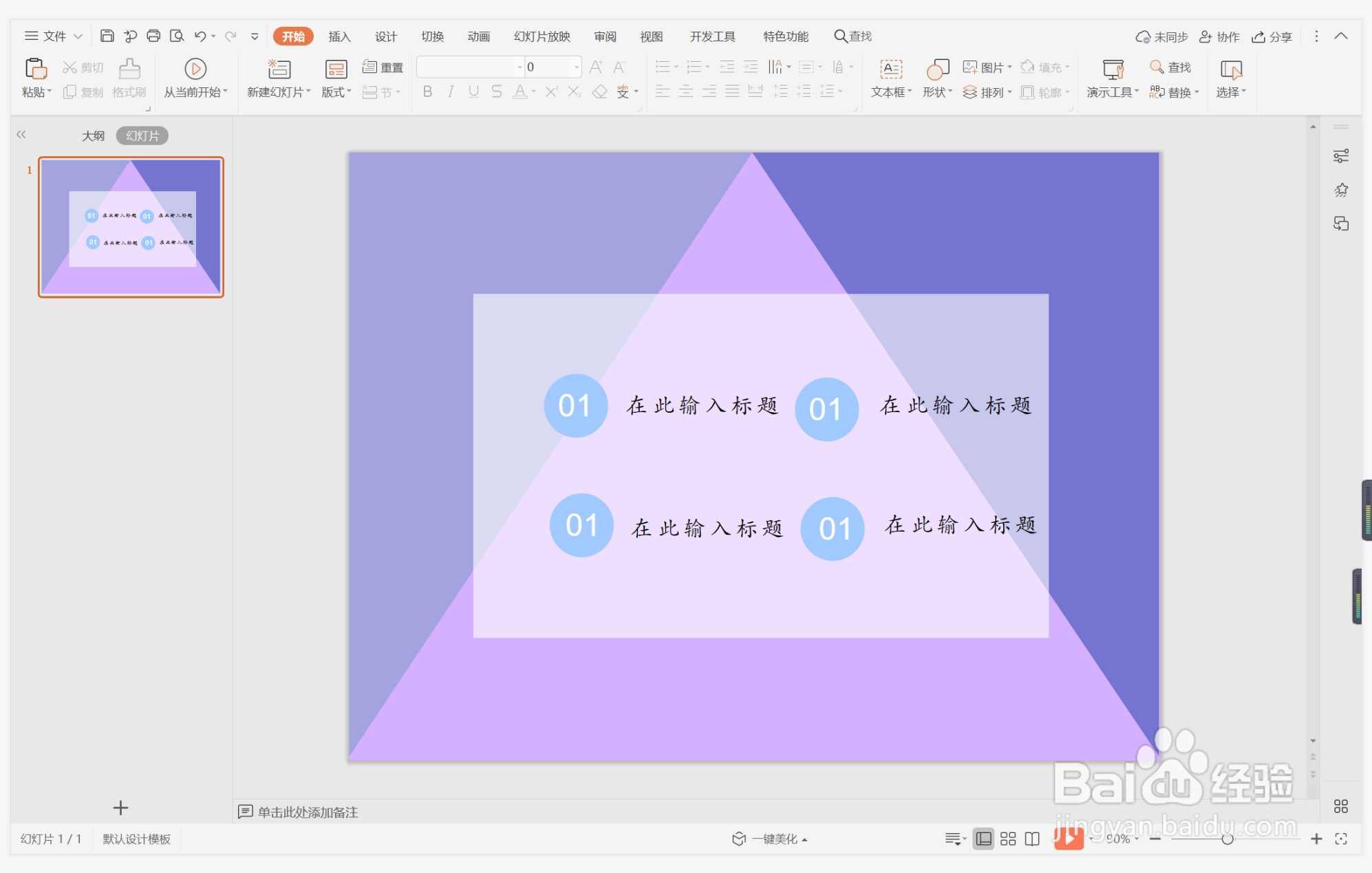Switch to the 大纲 outline tab
Viewport: 1372px width, 873px height.
(93, 136)
